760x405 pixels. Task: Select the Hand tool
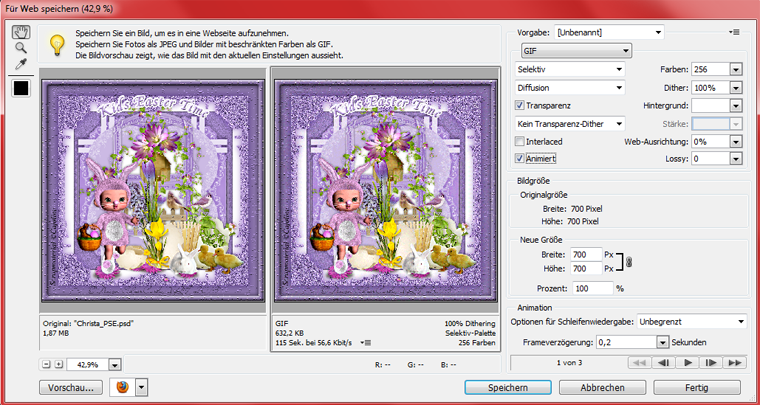pyautogui.click(x=21, y=32)
